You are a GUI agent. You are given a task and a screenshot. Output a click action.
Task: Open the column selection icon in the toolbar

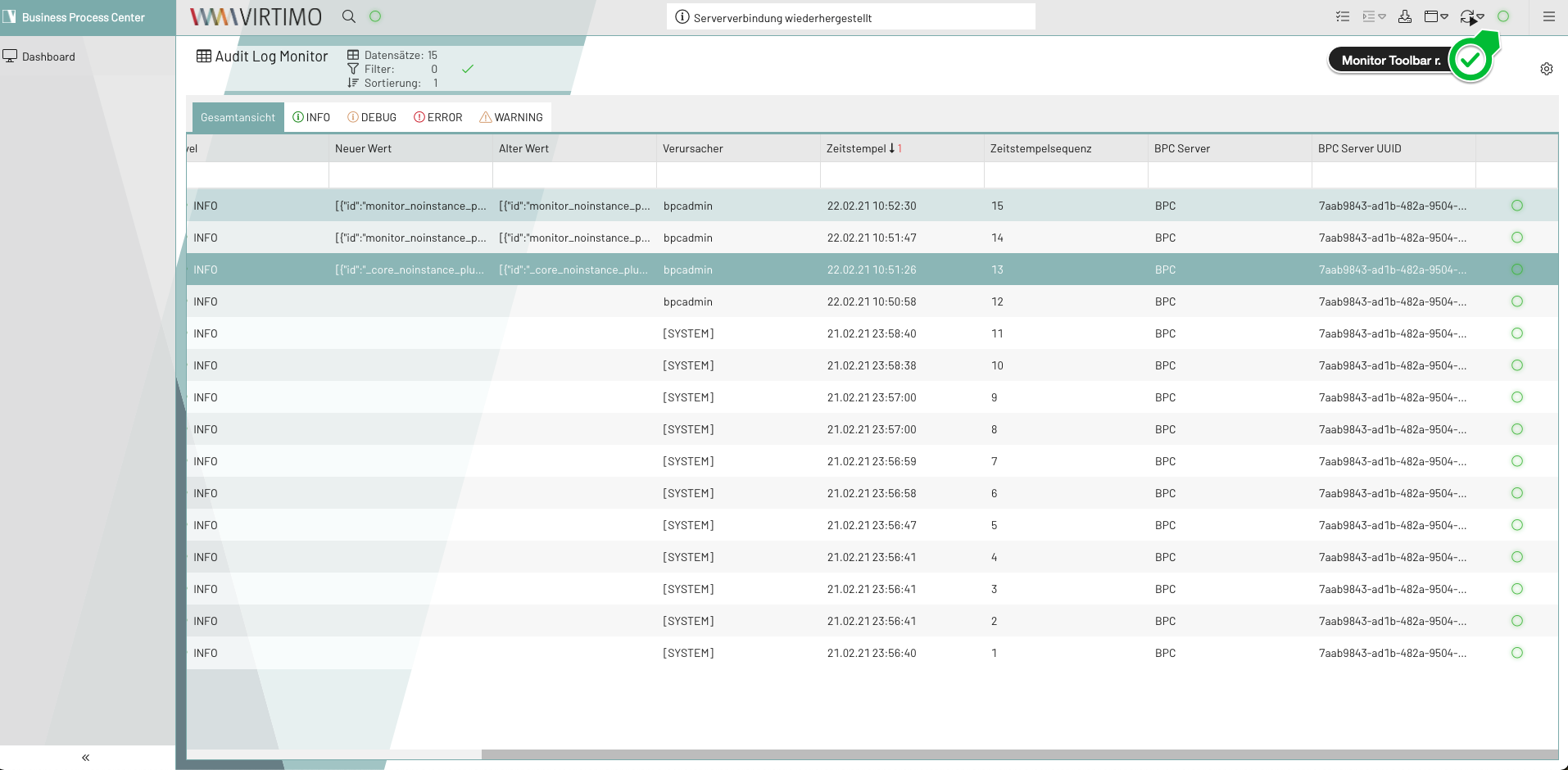pos(1342,16)
